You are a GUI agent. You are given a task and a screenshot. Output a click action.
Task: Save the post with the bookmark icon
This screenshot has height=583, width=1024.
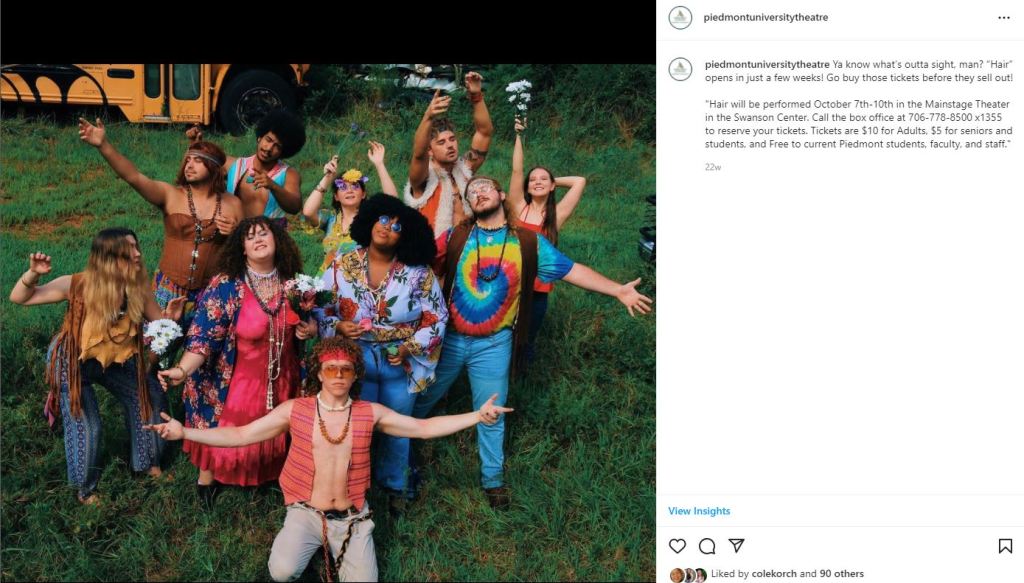pos(1005,546)
